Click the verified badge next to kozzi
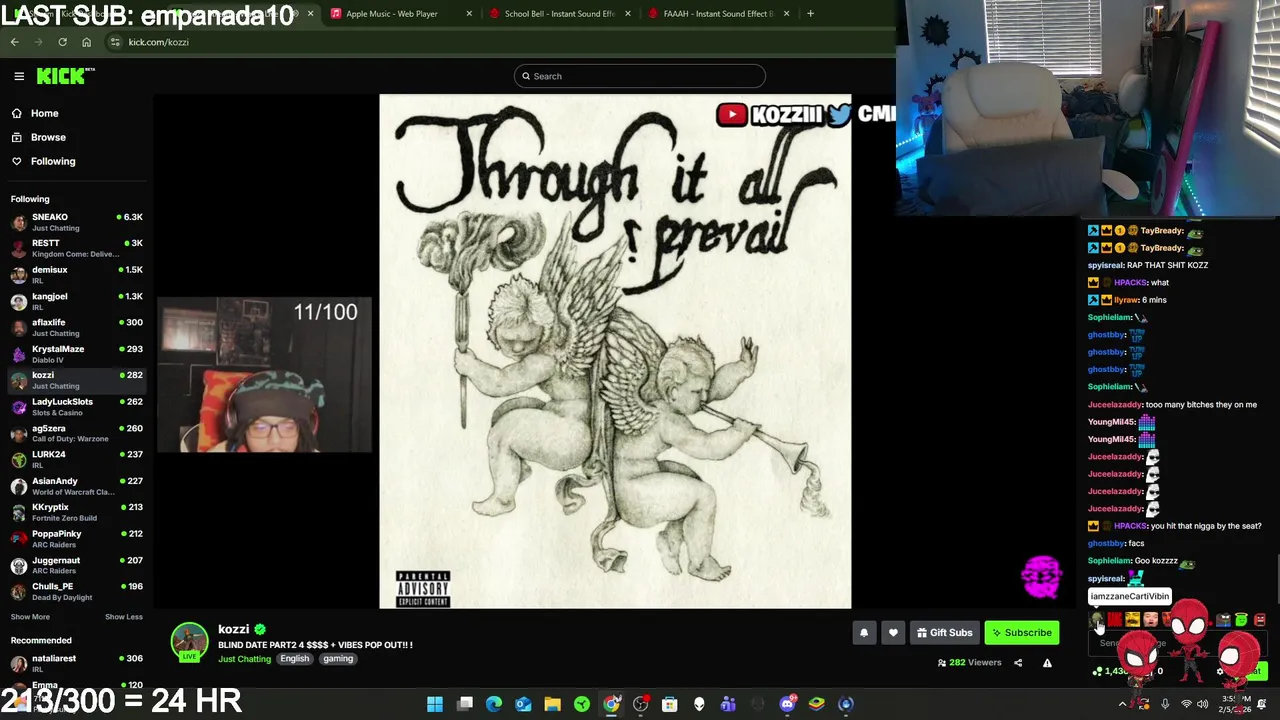The image size is (1280, 720). pyautogui.click(x=260, y=629)
